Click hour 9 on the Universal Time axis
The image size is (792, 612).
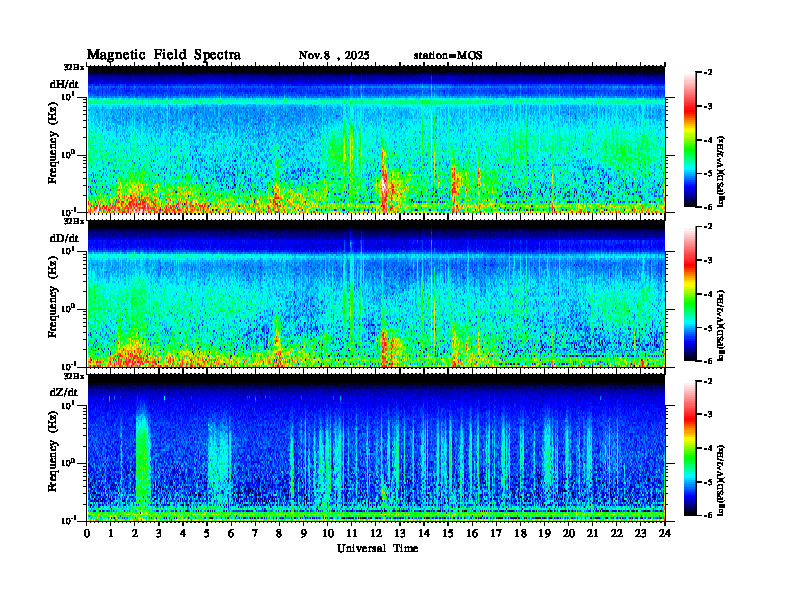(x=304, y=534)
